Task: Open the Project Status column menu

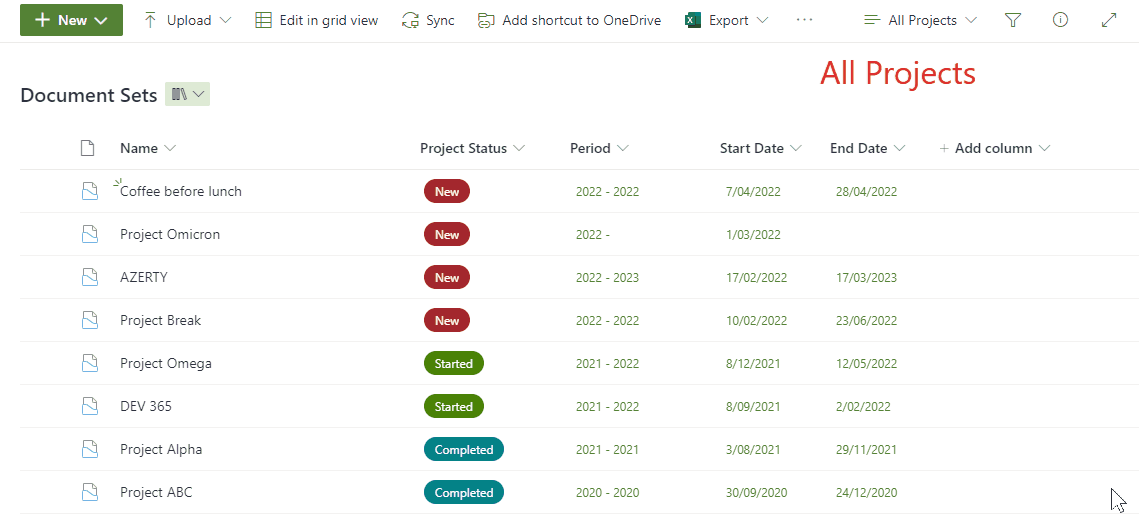Action: click(472, 148)
